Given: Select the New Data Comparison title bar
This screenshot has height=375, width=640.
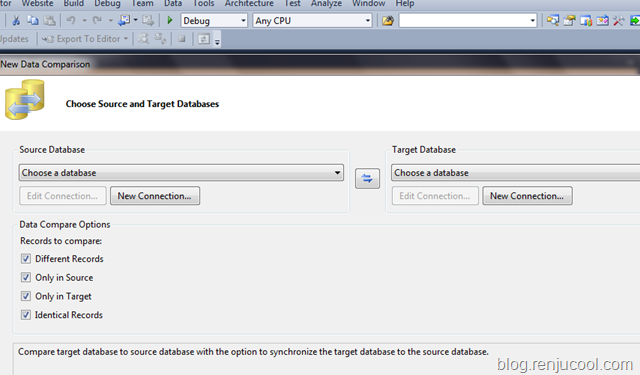Looking at the screenshot, I should [320, 64].
